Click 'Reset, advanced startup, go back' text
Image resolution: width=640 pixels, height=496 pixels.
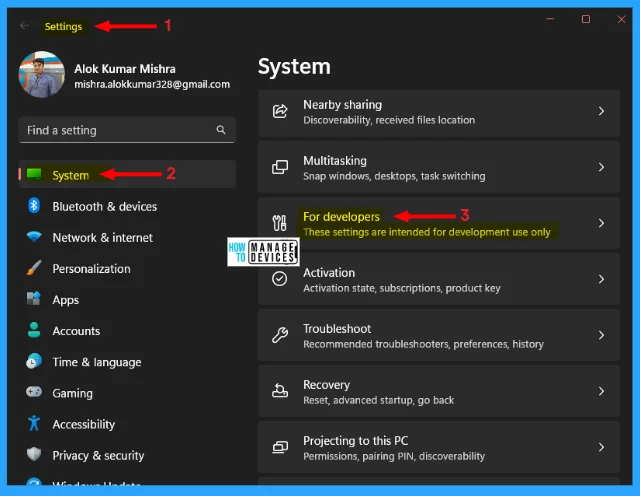tap(378, 400)
